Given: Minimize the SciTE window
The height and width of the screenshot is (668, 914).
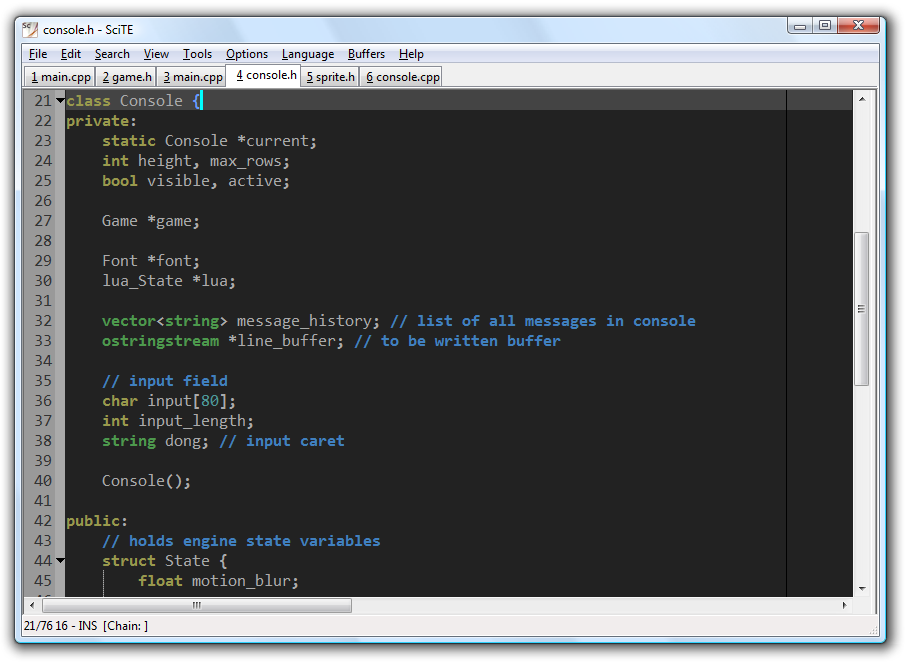Looking at the screenshot, I should tap(800, 26).
